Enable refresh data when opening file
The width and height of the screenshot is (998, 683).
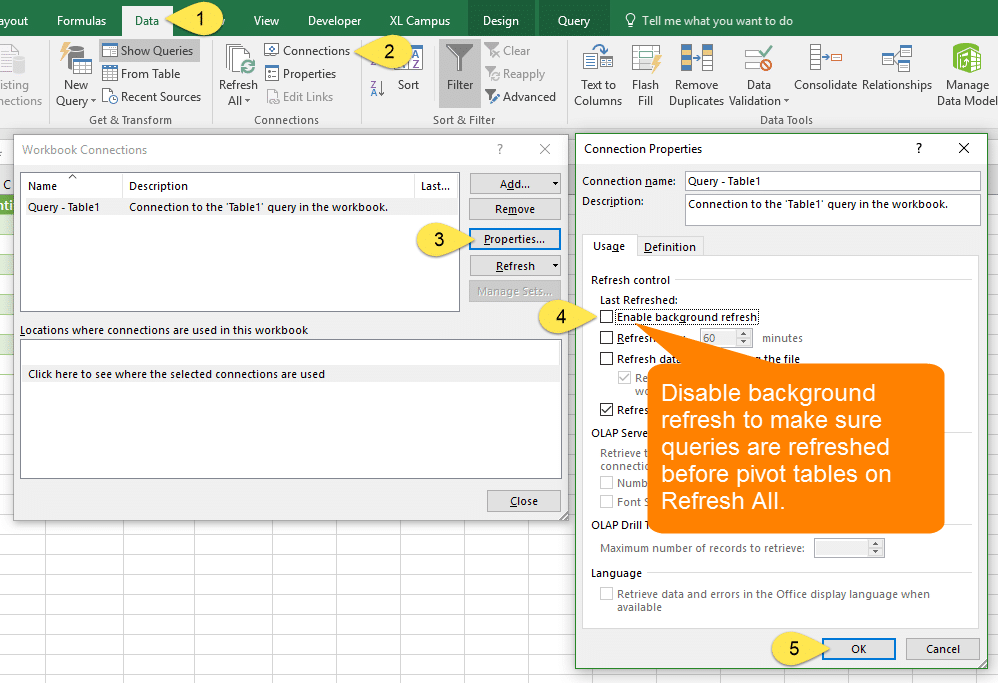coord(607,359)
